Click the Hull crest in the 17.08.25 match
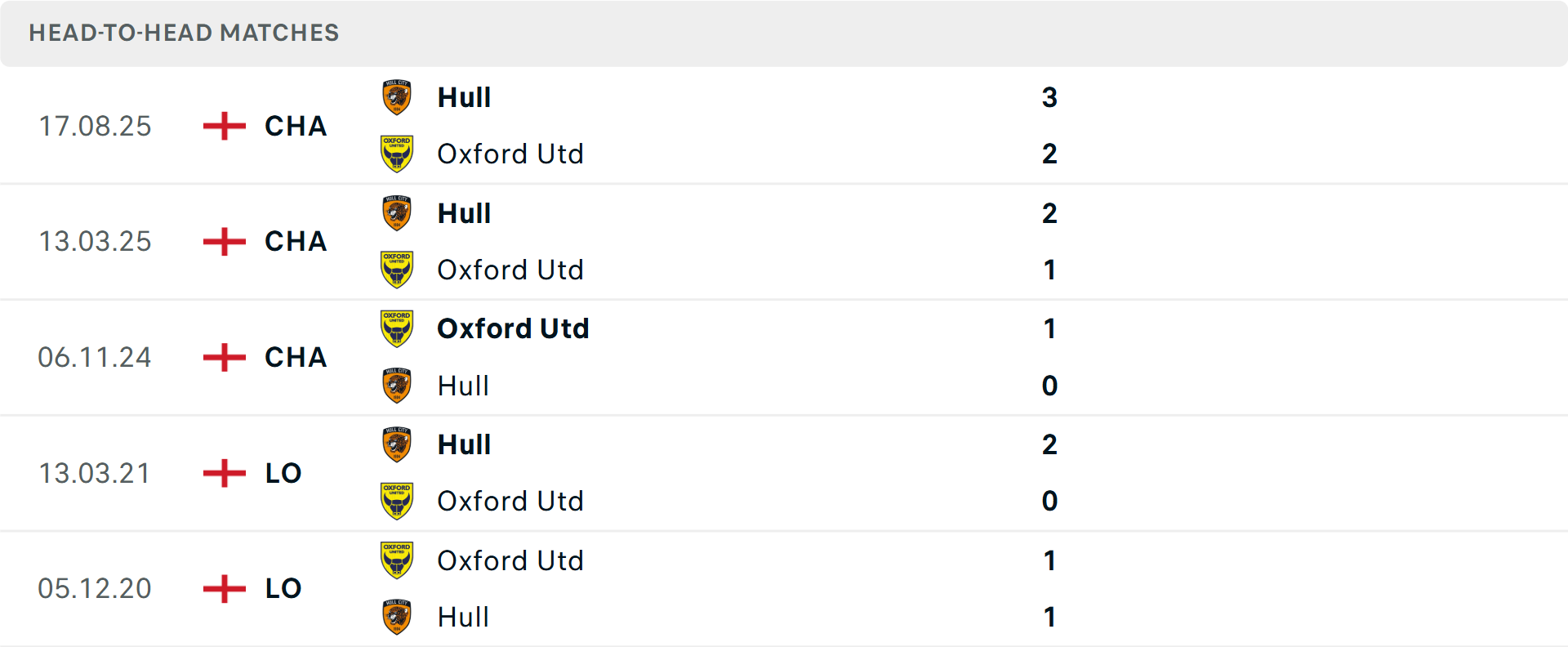Screen dimensions: 1568x647 398,96
